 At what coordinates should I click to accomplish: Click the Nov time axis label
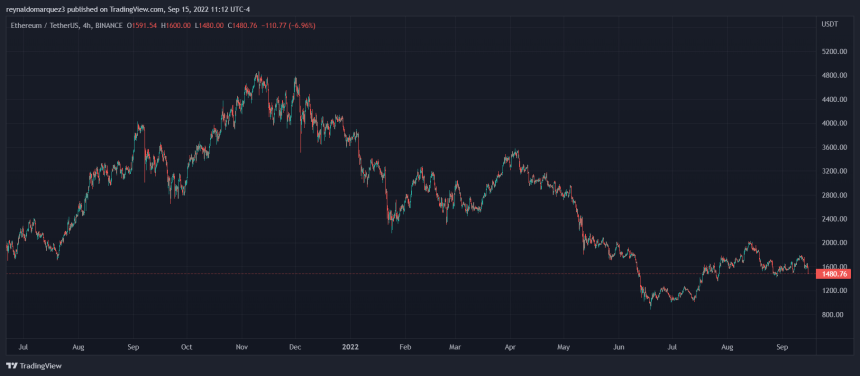242,347
